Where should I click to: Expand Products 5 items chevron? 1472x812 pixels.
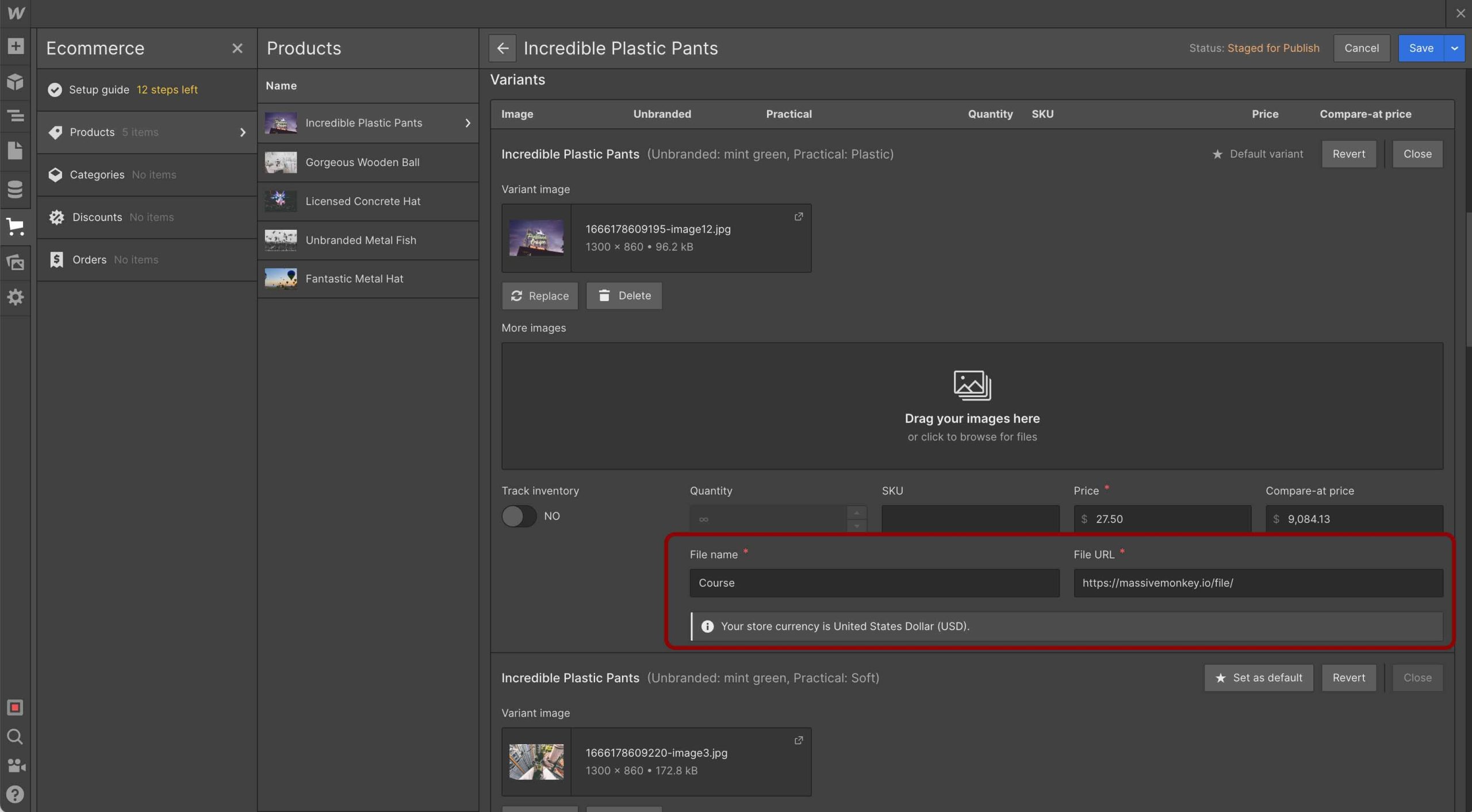[243, 132]
